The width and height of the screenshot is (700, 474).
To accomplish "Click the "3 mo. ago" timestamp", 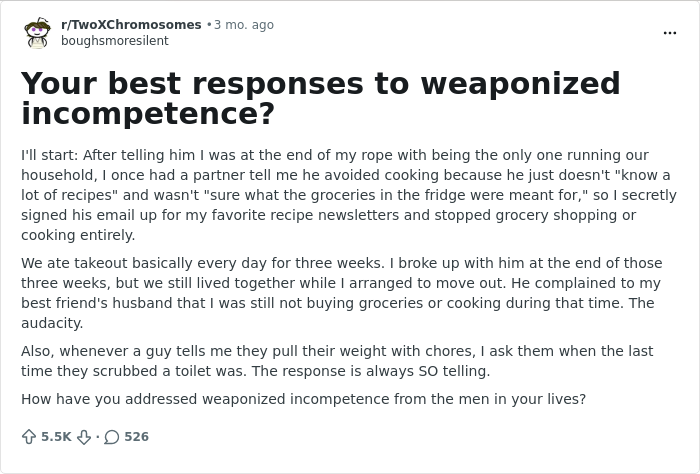I will coord(243,24).
